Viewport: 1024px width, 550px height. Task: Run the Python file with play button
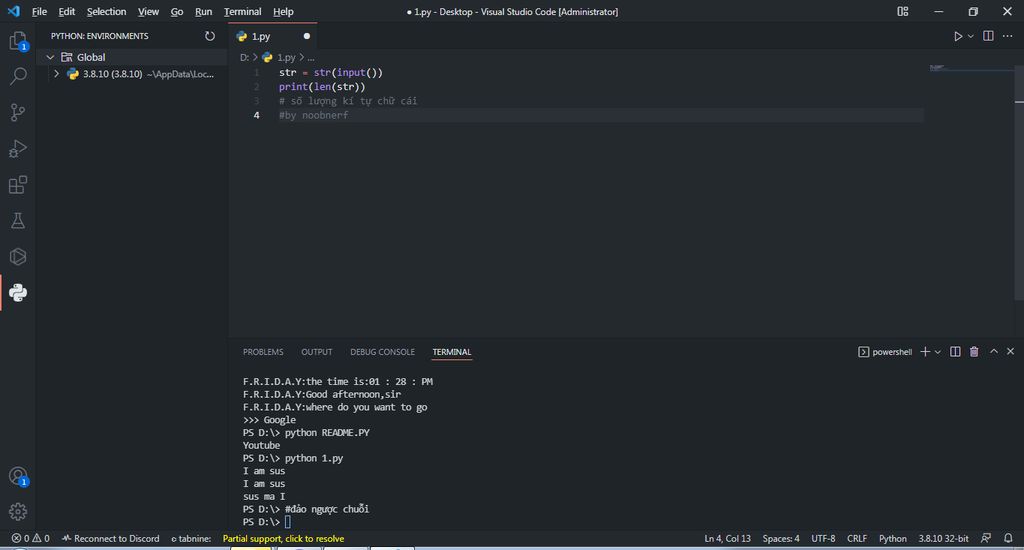957,36
